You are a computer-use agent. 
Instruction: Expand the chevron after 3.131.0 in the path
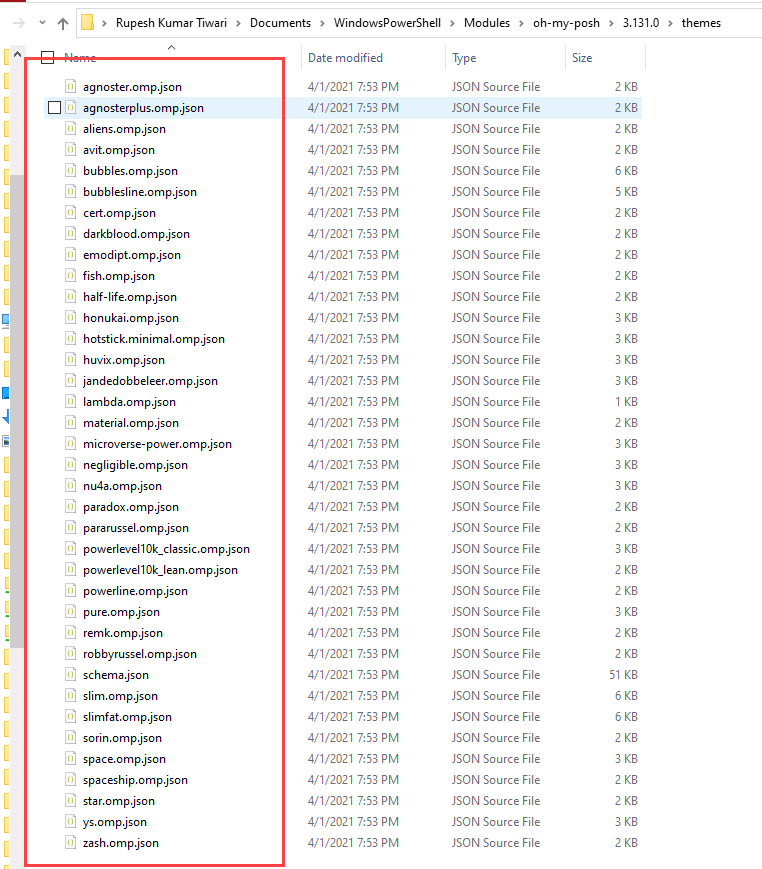click(671, 23)
